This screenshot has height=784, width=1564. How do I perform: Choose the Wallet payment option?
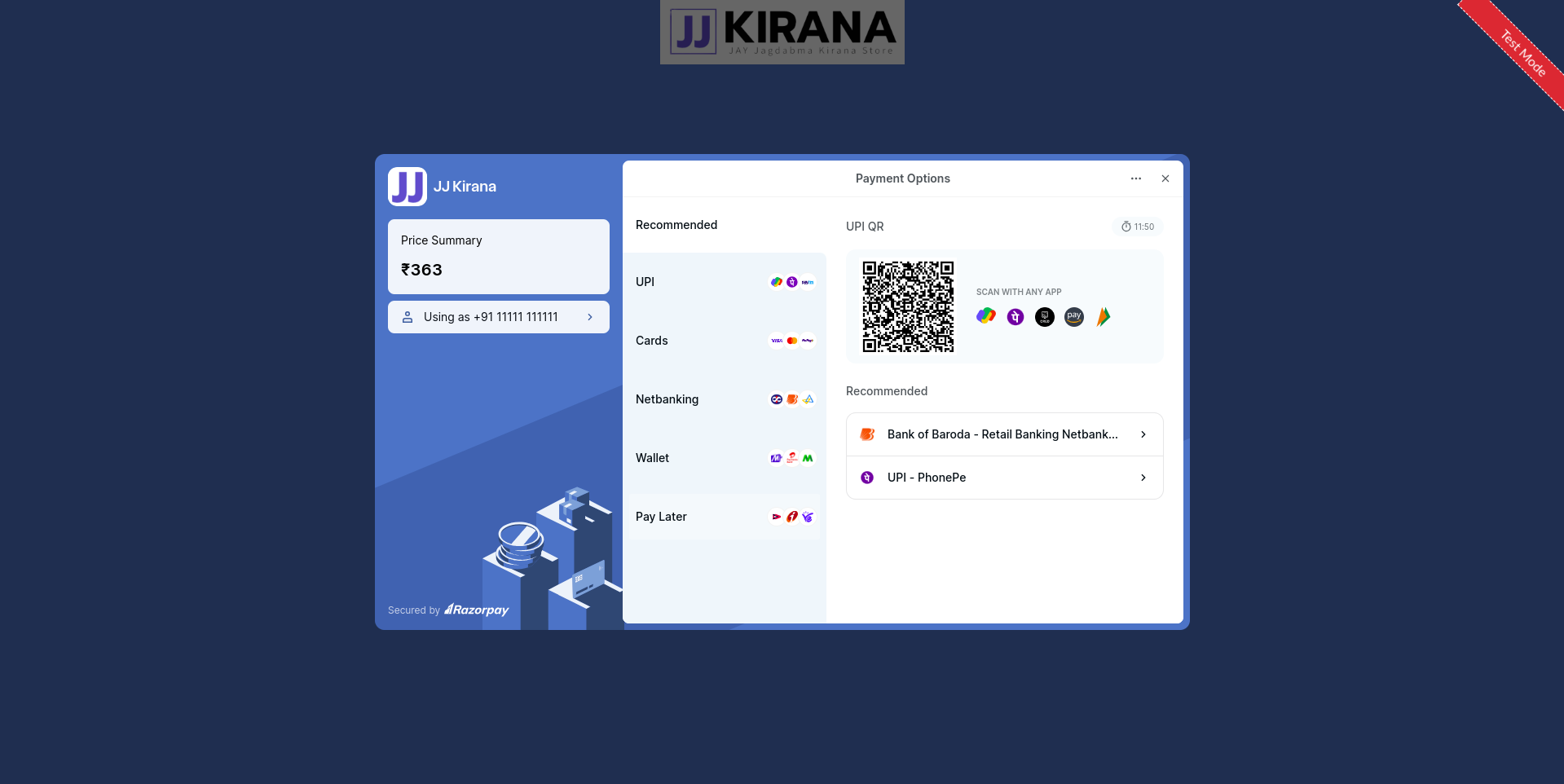724,458
